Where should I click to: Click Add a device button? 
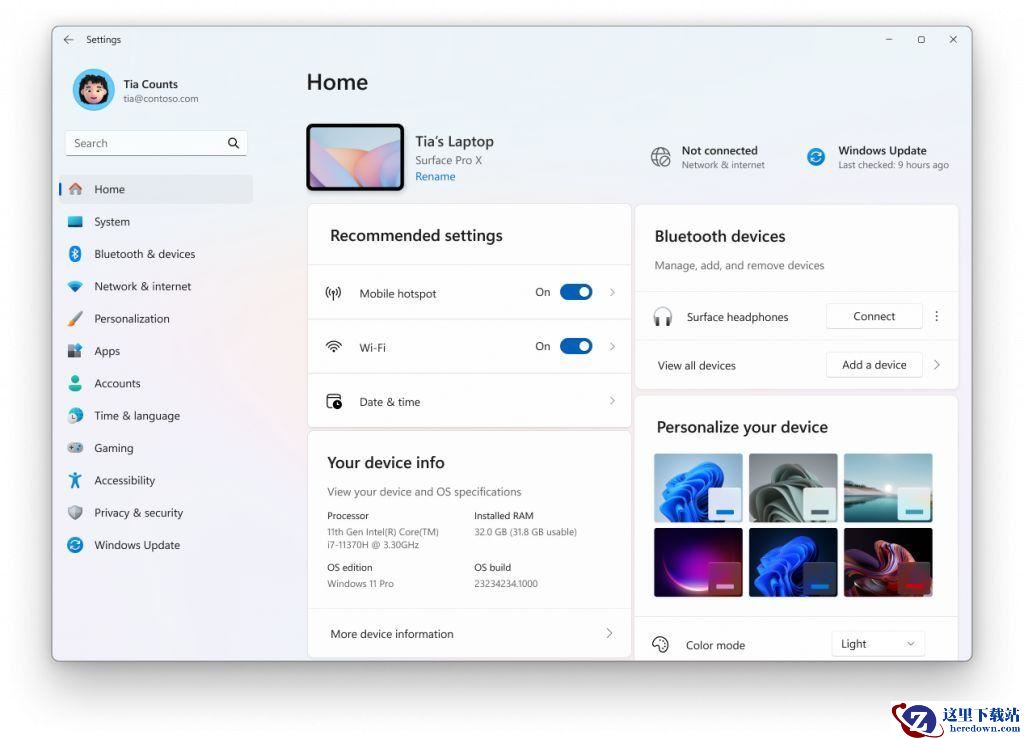point(874,365)
